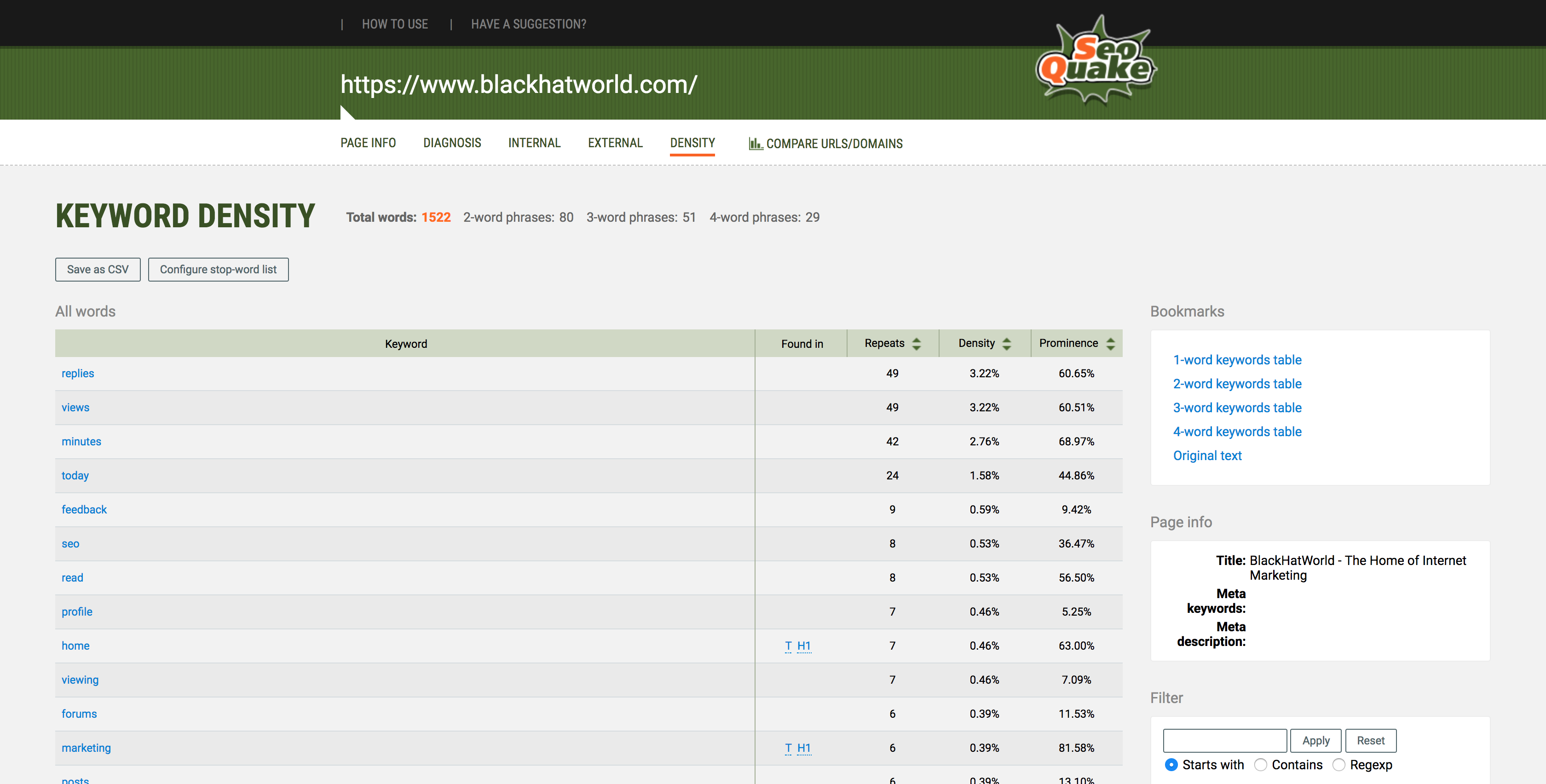Image resolution: width=1546 pixels, height=784 pixels.
Task: Click the blackhatworld.com URL heading
Action: click(519, 85)
